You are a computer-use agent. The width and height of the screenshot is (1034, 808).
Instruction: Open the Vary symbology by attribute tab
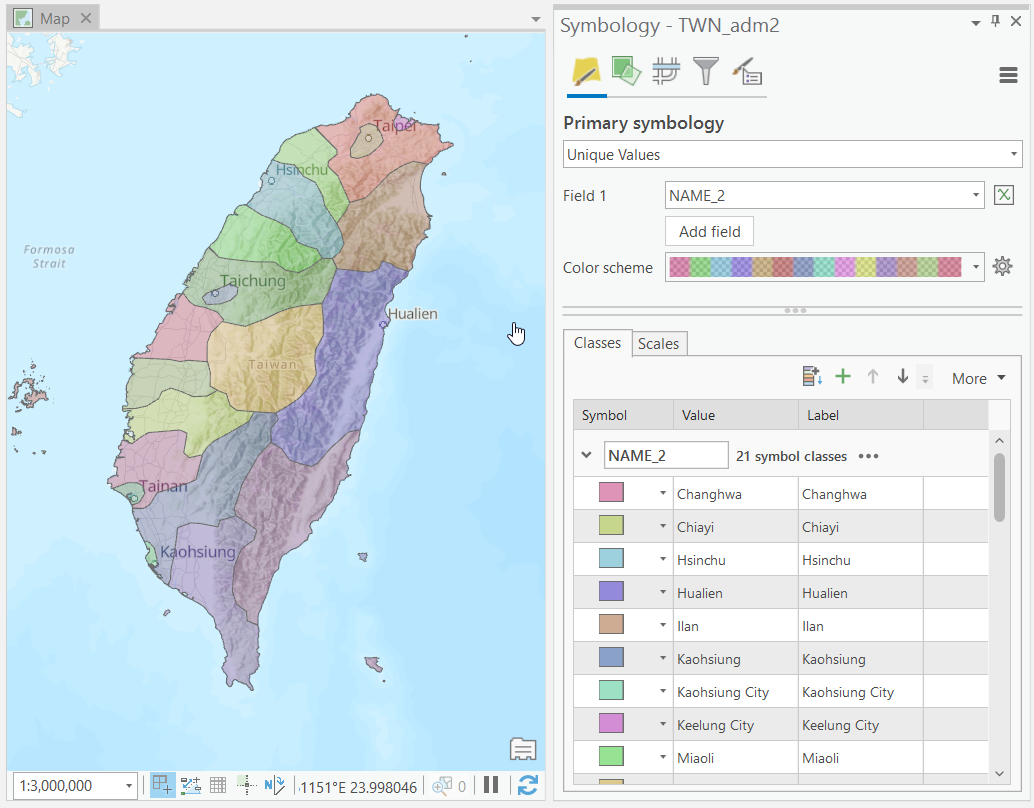[x=626, y=72]
